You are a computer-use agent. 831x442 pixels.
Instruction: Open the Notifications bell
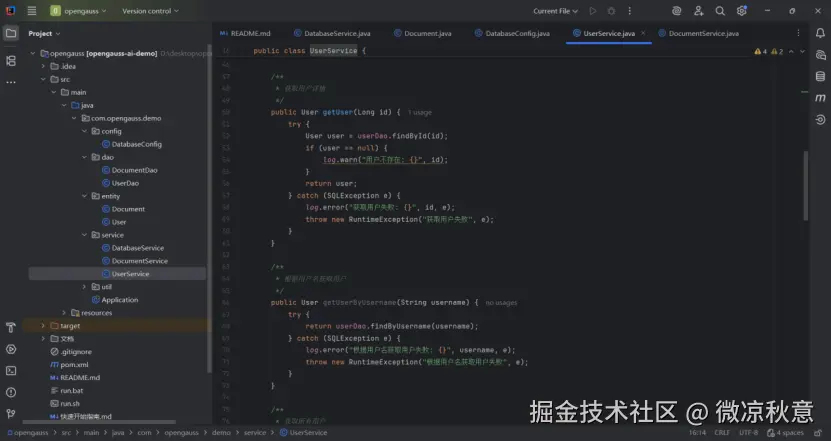click(x=820, y=33)
